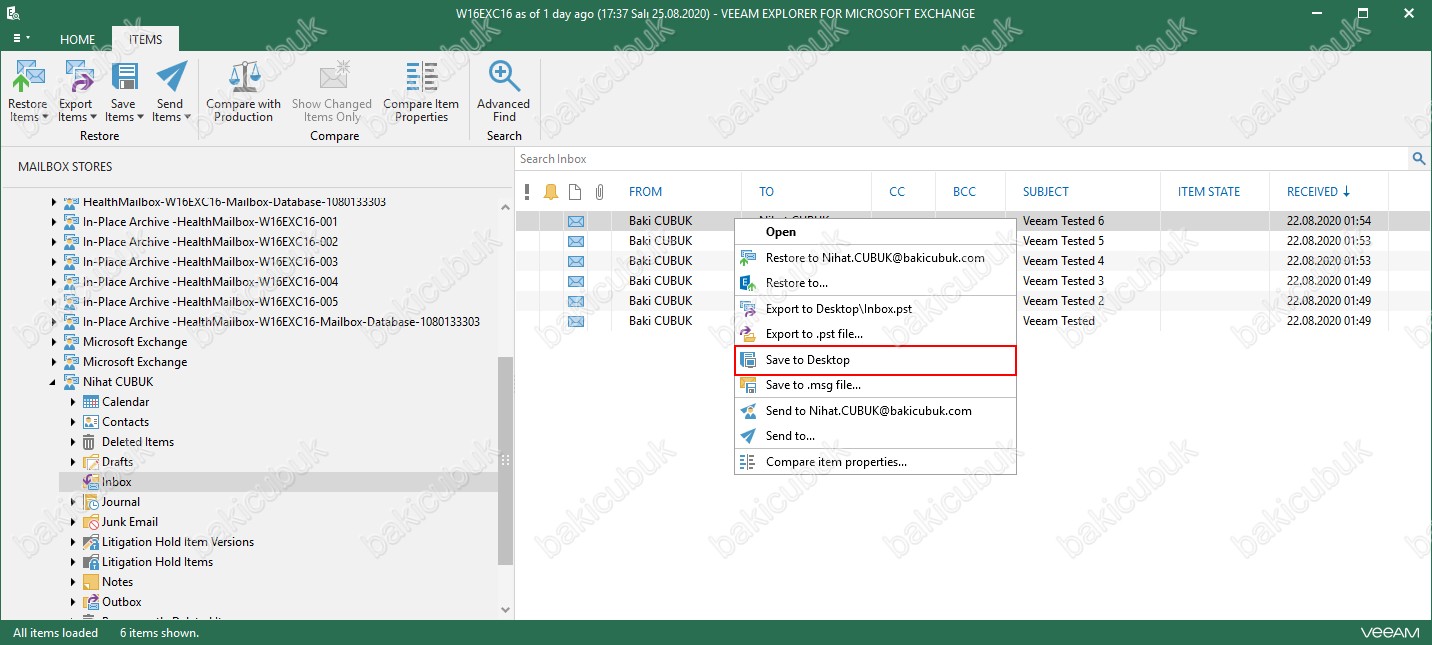Select the Outbox folder
The image size is (1432, 645).
click(x=122, y=602)
